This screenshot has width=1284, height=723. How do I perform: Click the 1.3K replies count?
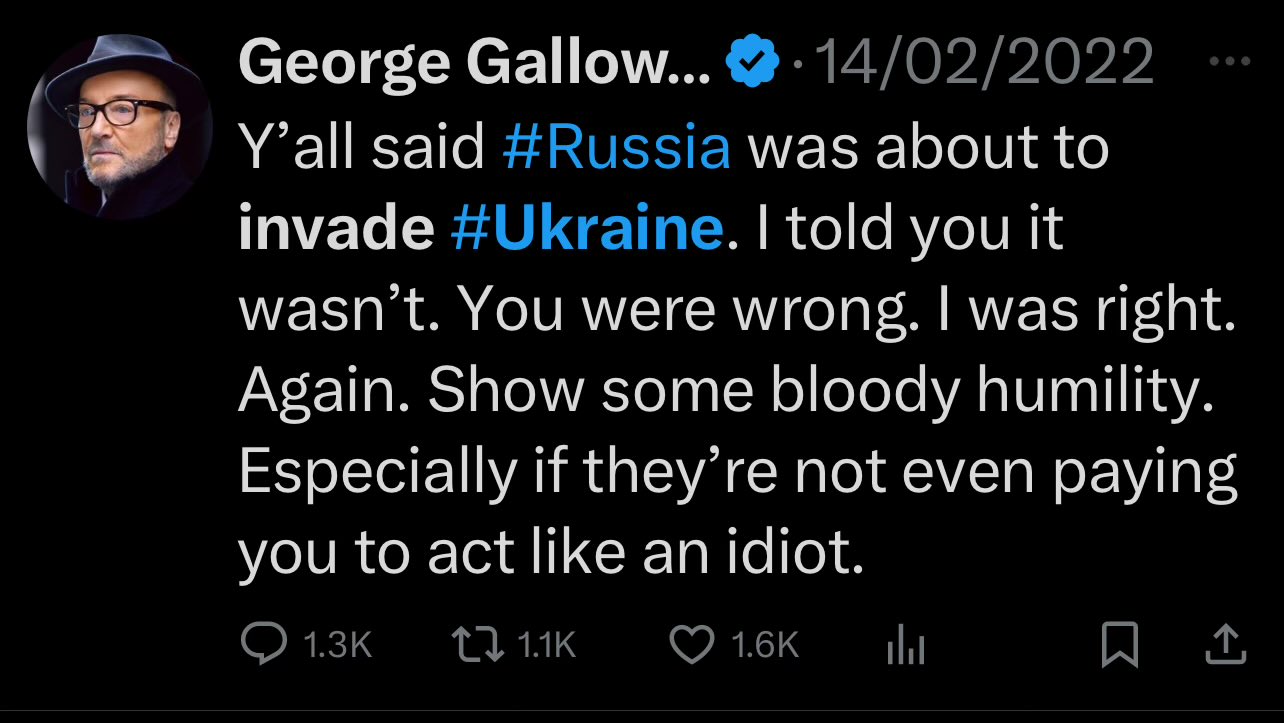[336, 646]
